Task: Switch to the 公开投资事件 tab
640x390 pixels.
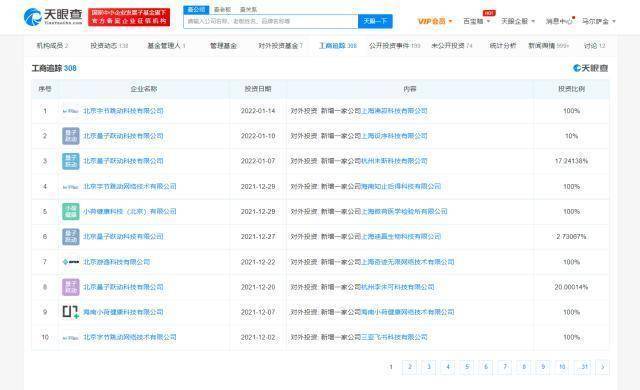Action: coord(394,46)
